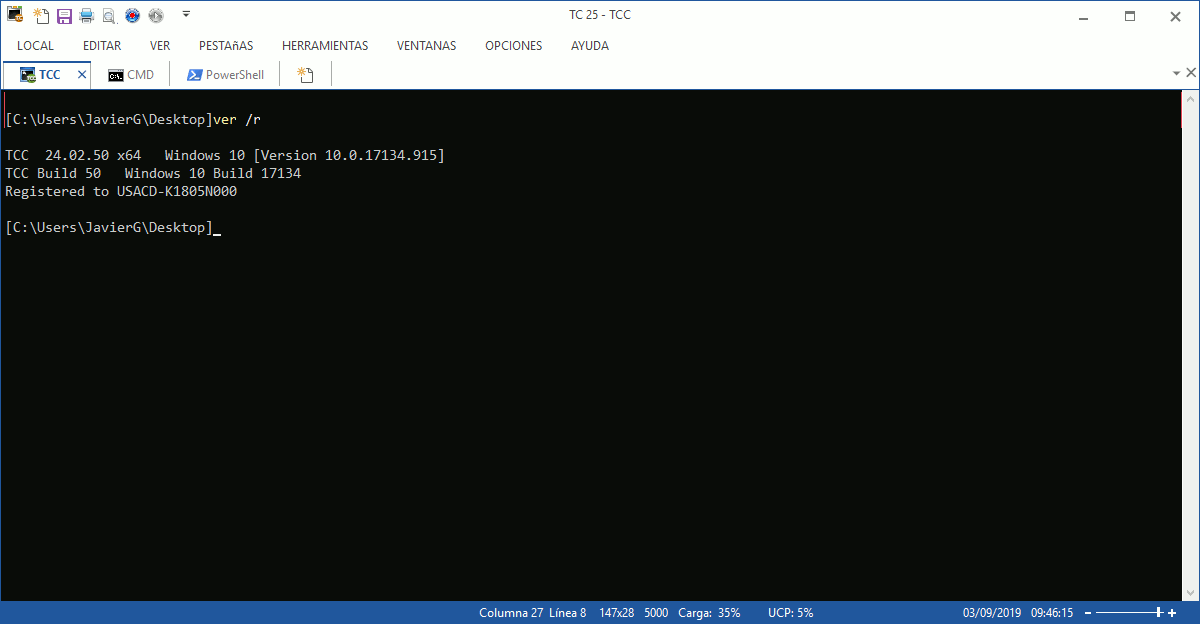This screenshot has width=1200, height=624.
Task: Close the TCC tab
Action: point(82,75)
